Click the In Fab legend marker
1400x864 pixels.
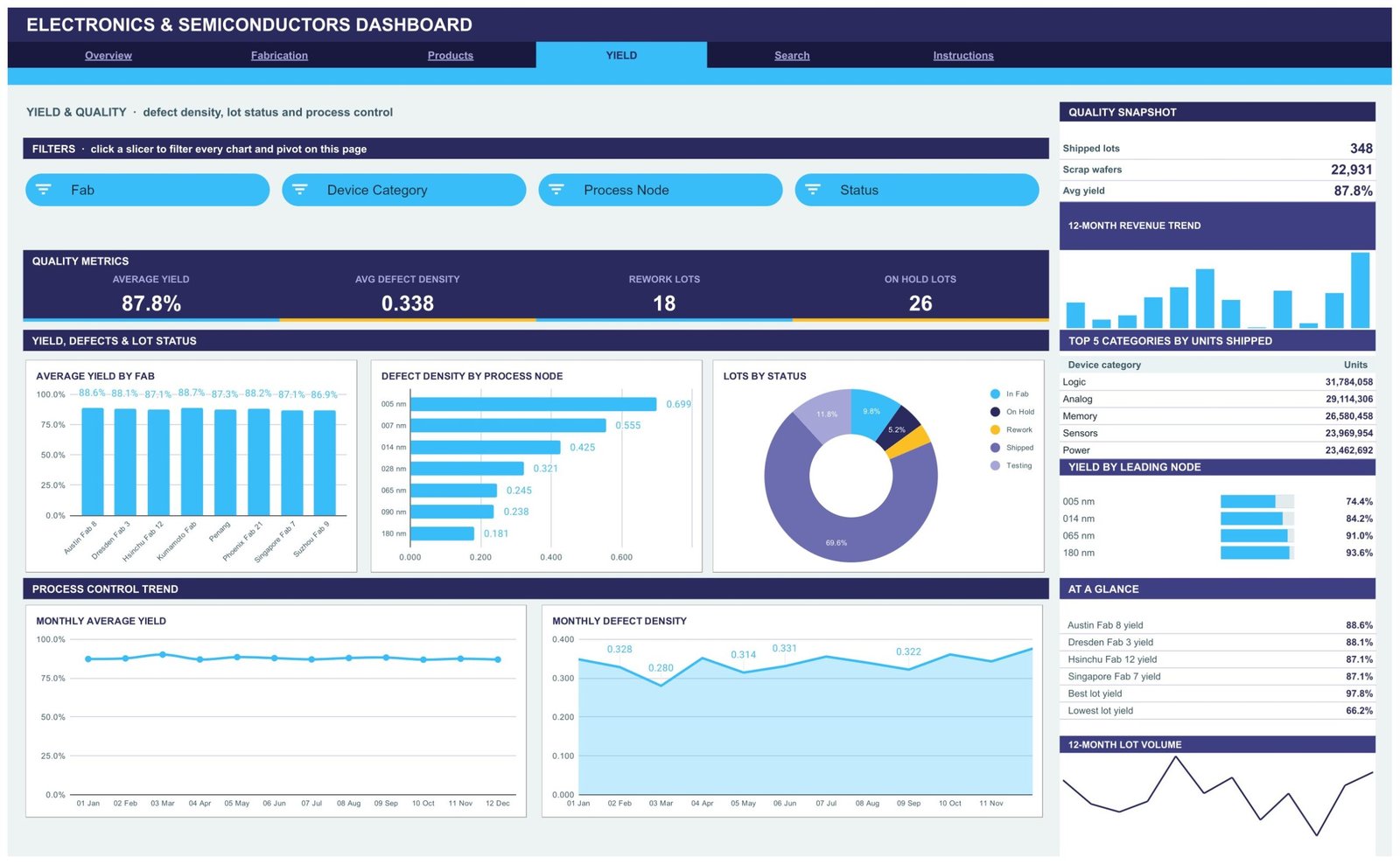(x=995, y=394)
